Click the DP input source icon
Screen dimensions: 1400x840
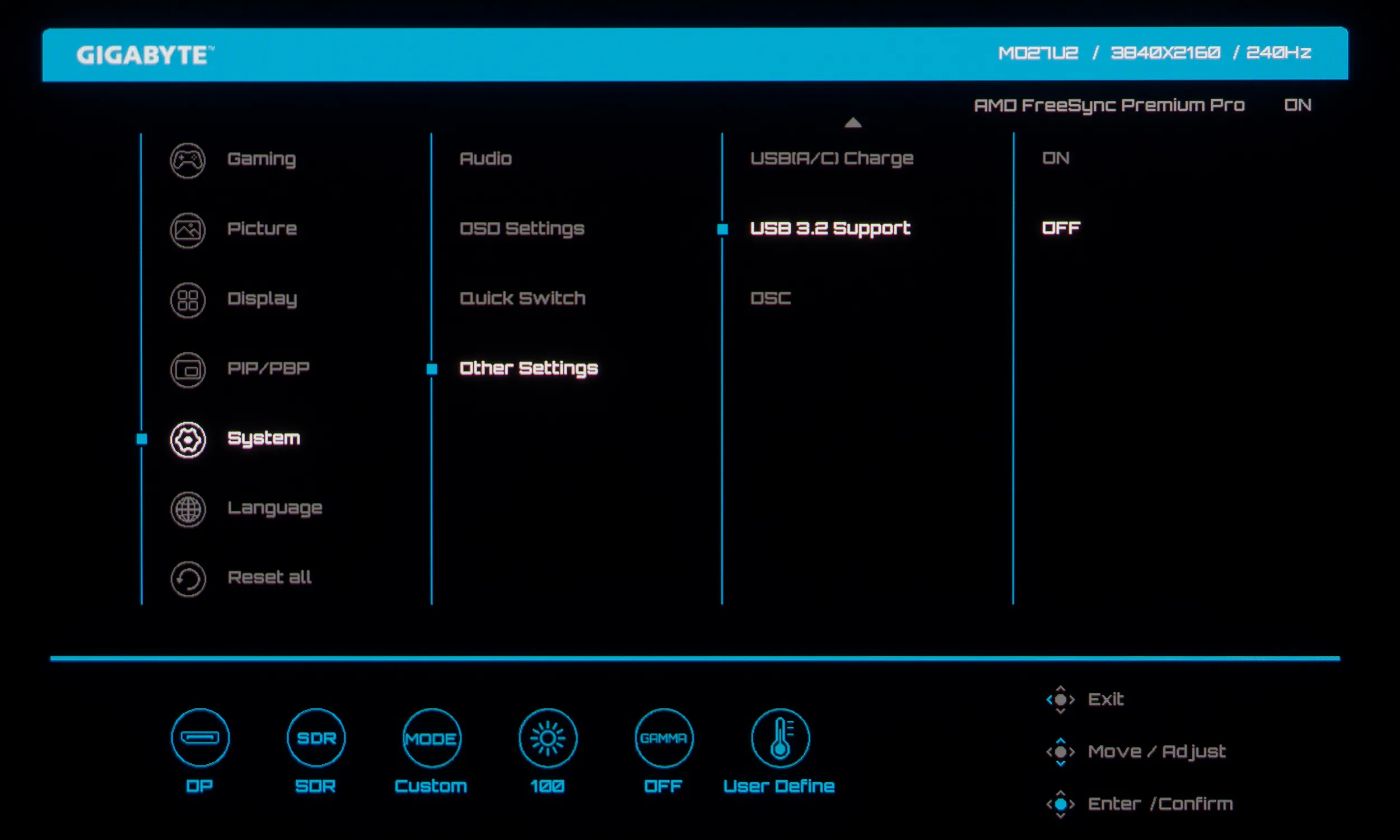tap(200, 738)
